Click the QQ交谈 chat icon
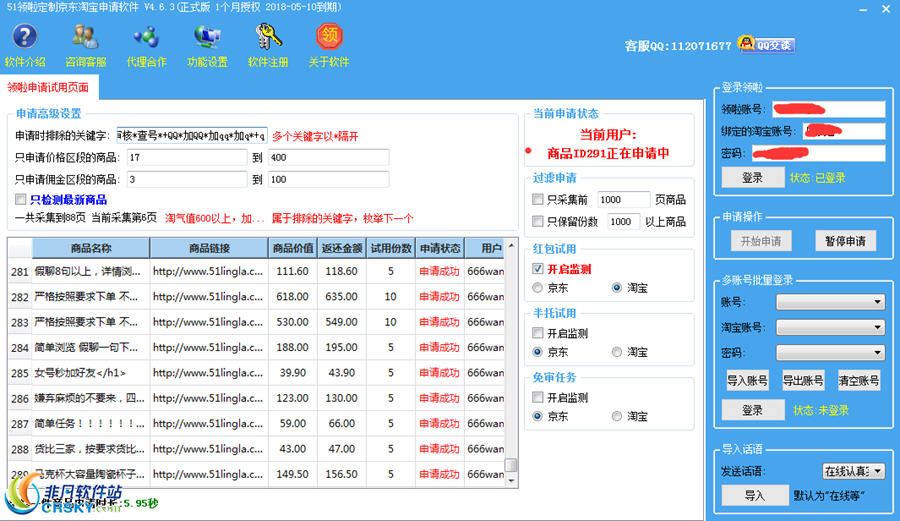The image size is (900, 521). [x=767, y=44]
